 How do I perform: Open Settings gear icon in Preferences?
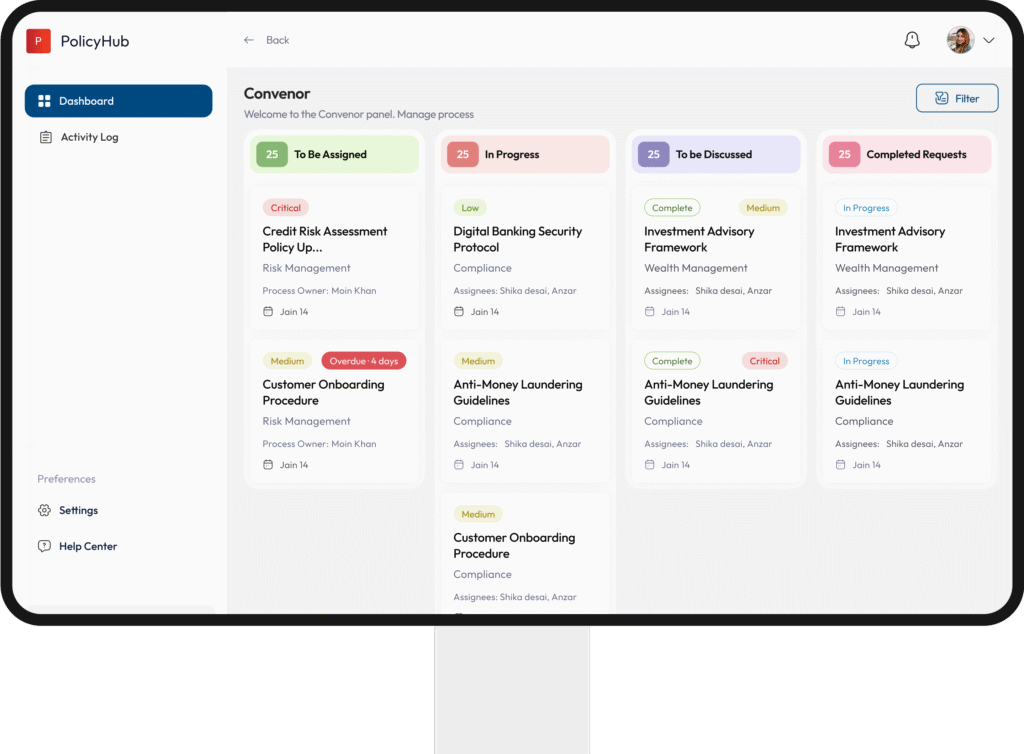(44, 510)
